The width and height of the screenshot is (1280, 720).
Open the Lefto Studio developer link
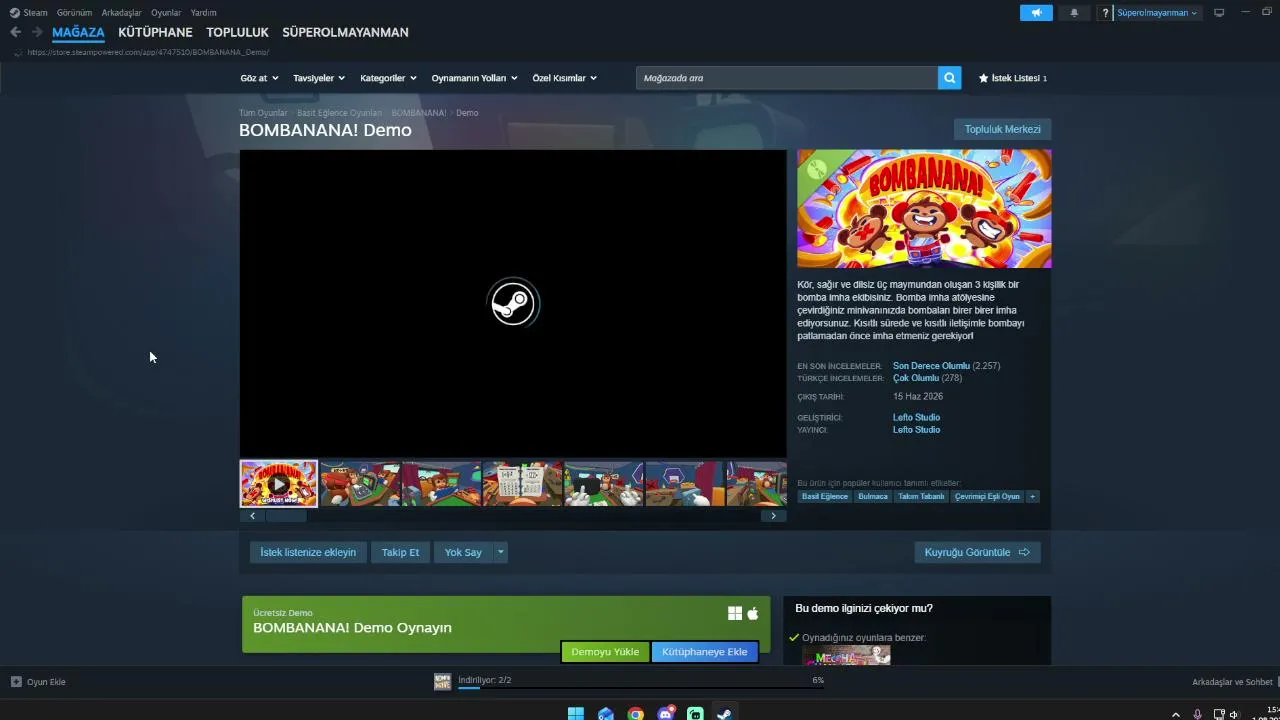[x=916, y=417]
